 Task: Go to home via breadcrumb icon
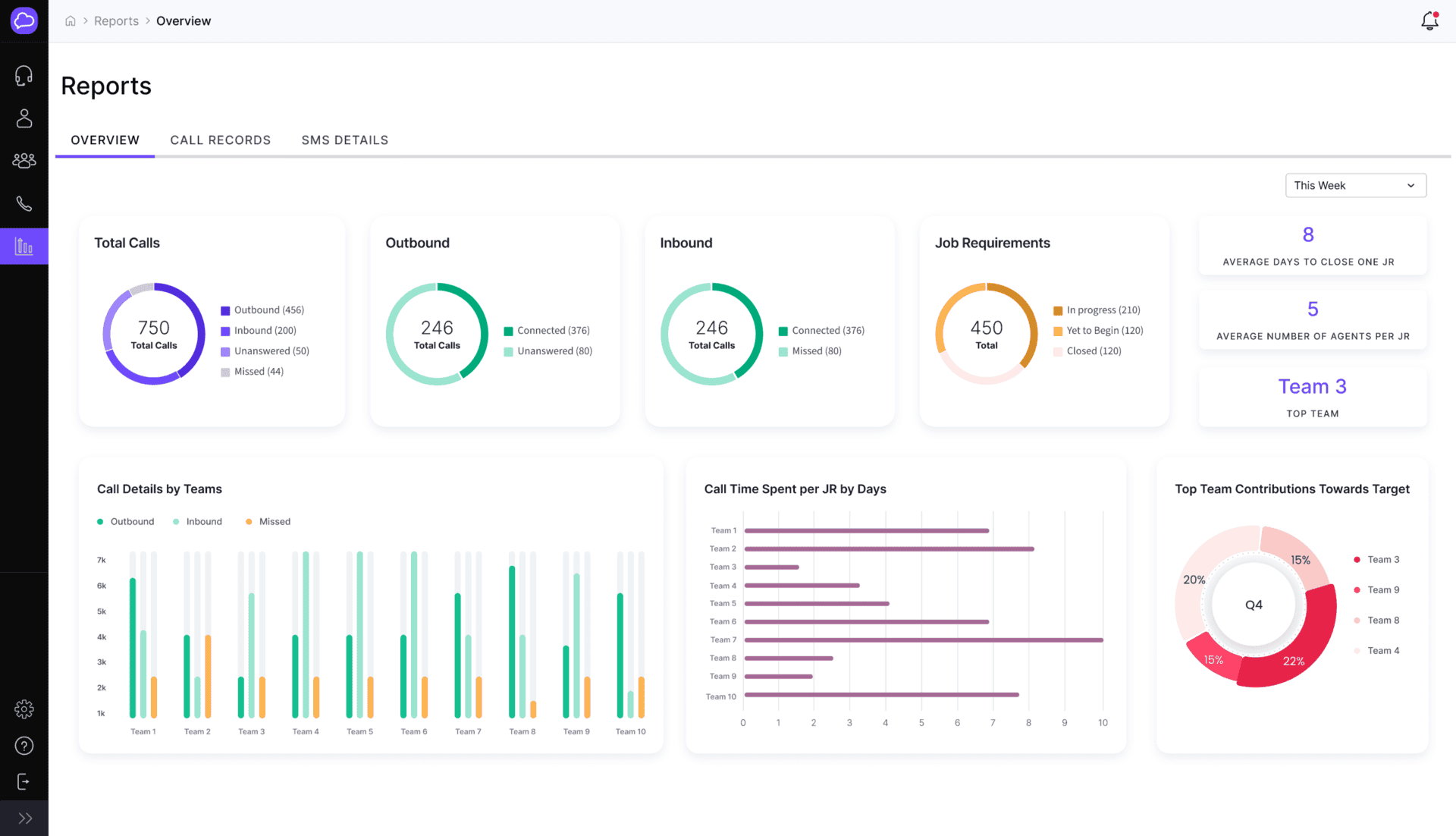pos(71,21)
